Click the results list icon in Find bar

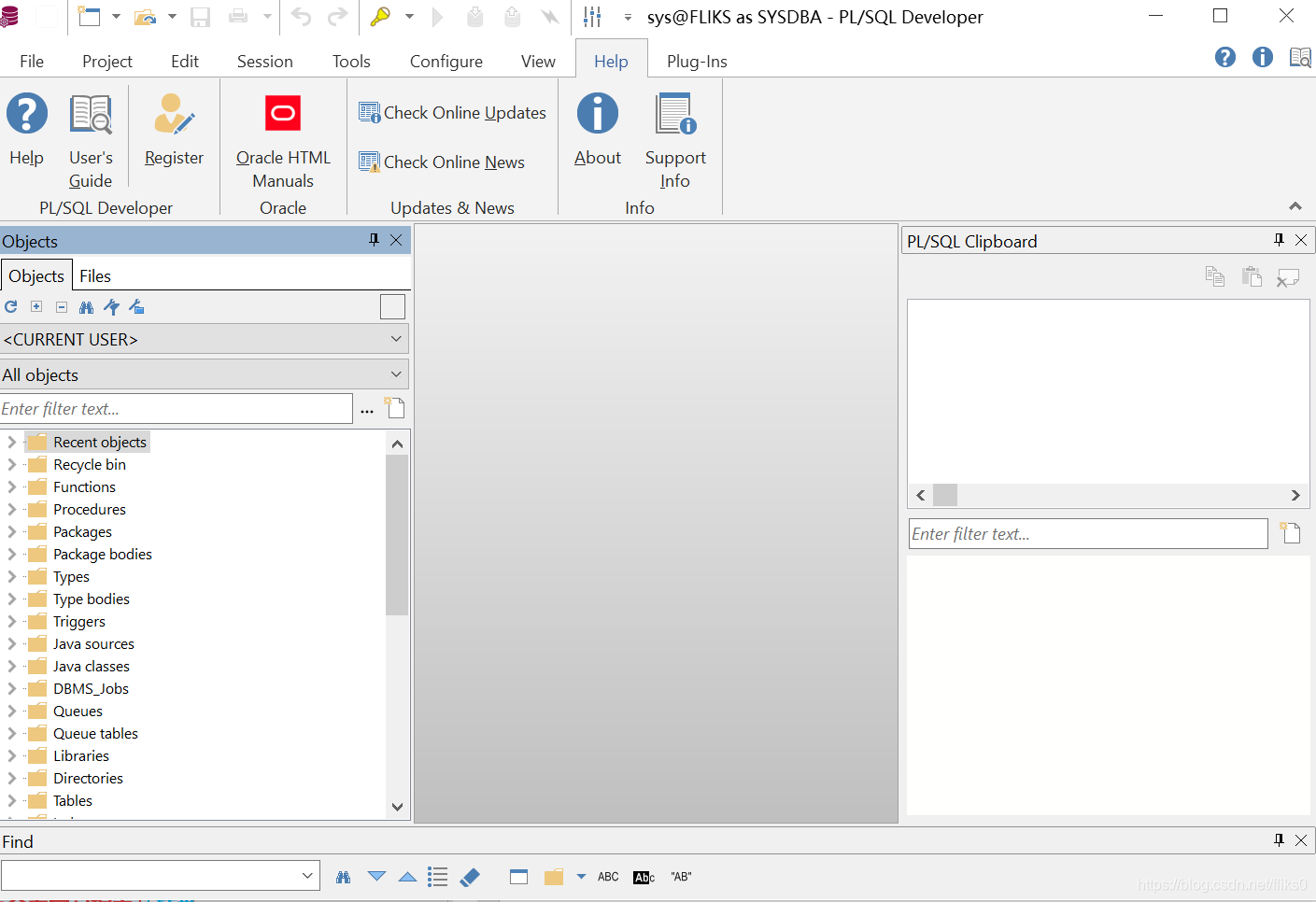[438, 877]
